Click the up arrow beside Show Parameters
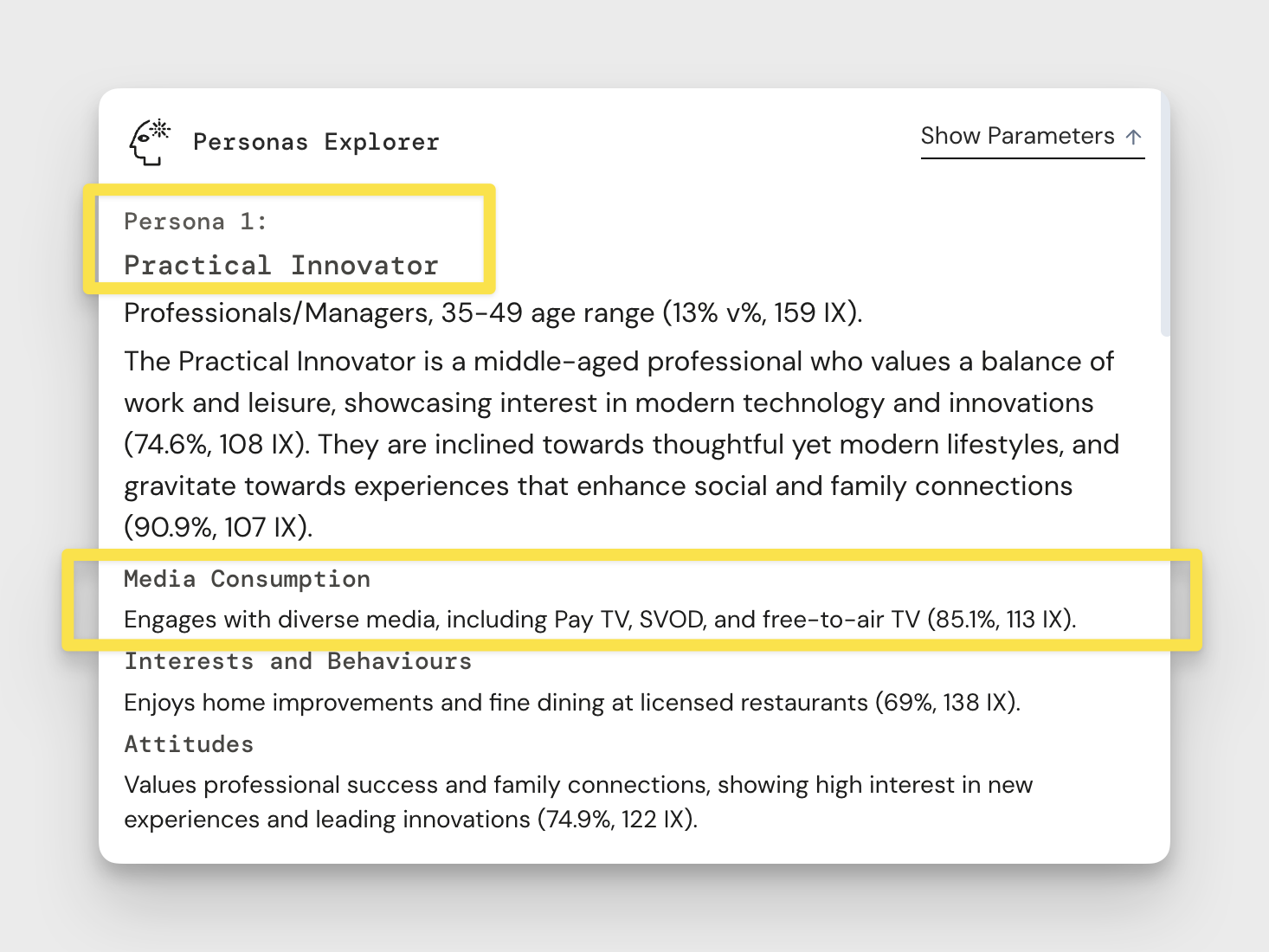The width and height of the screenshot is (1269, 952). [x=1134, y=137]
